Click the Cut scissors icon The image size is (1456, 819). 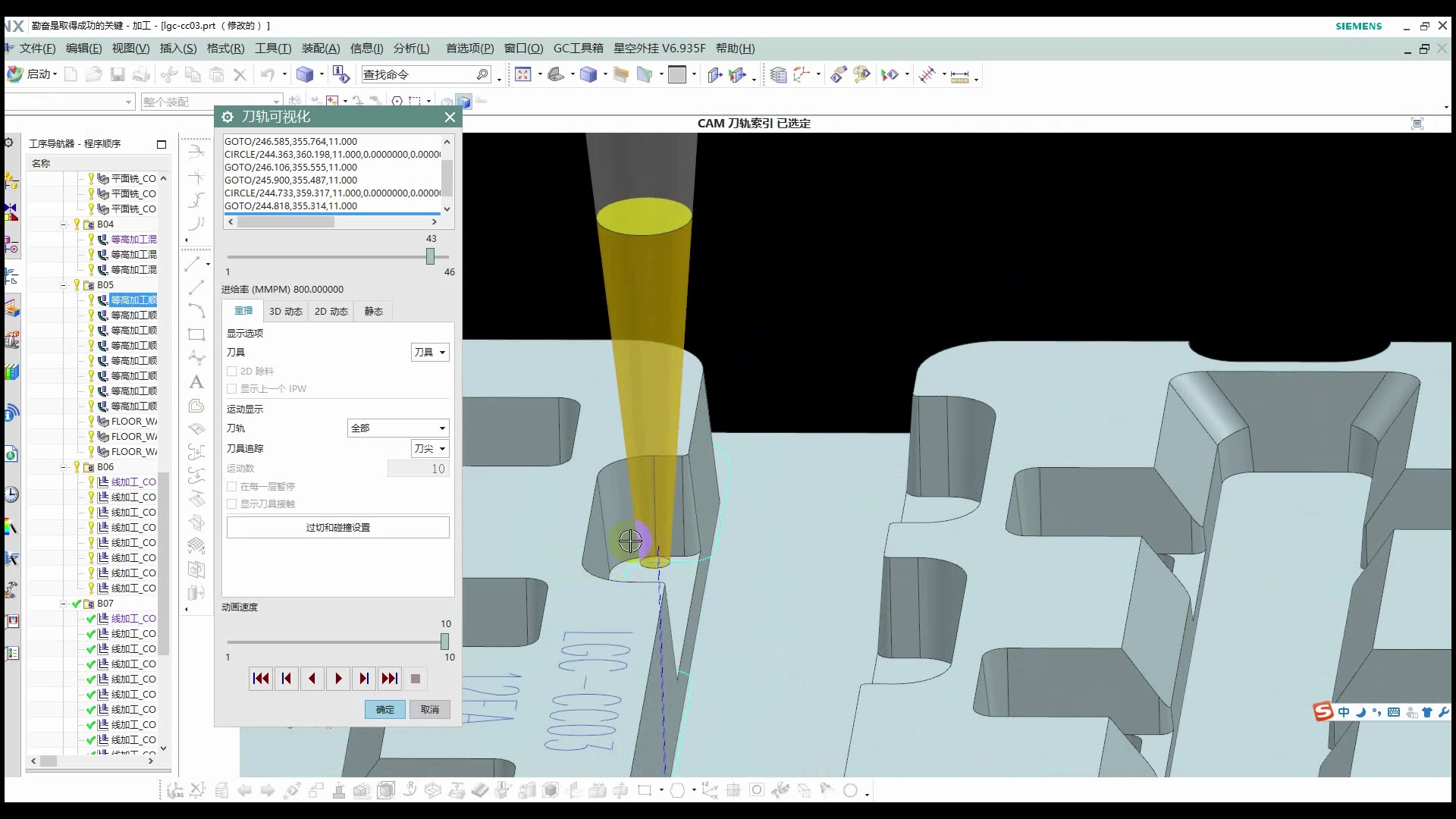[169, 74]
